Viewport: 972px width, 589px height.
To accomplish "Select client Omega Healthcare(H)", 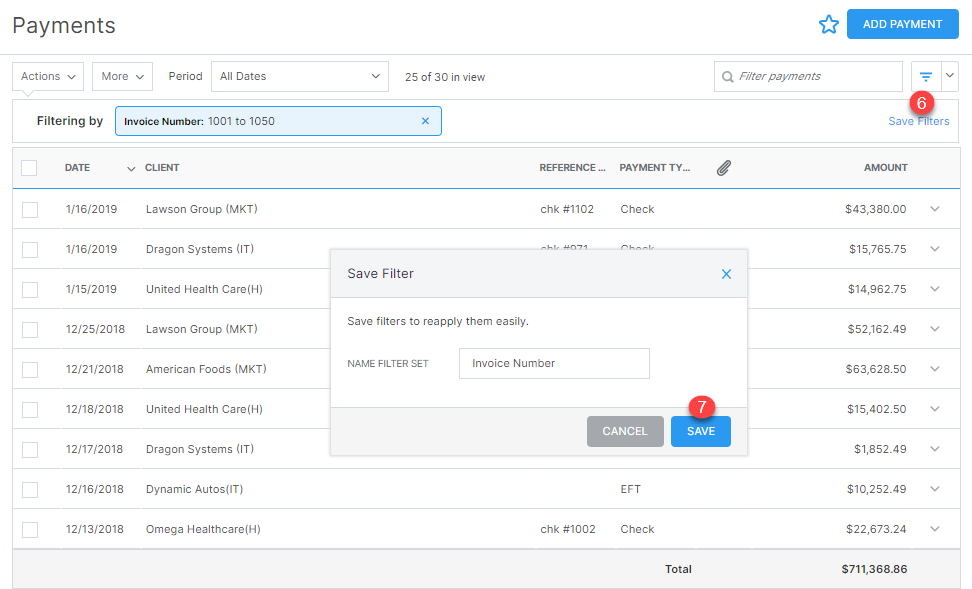I will (203, 529).
